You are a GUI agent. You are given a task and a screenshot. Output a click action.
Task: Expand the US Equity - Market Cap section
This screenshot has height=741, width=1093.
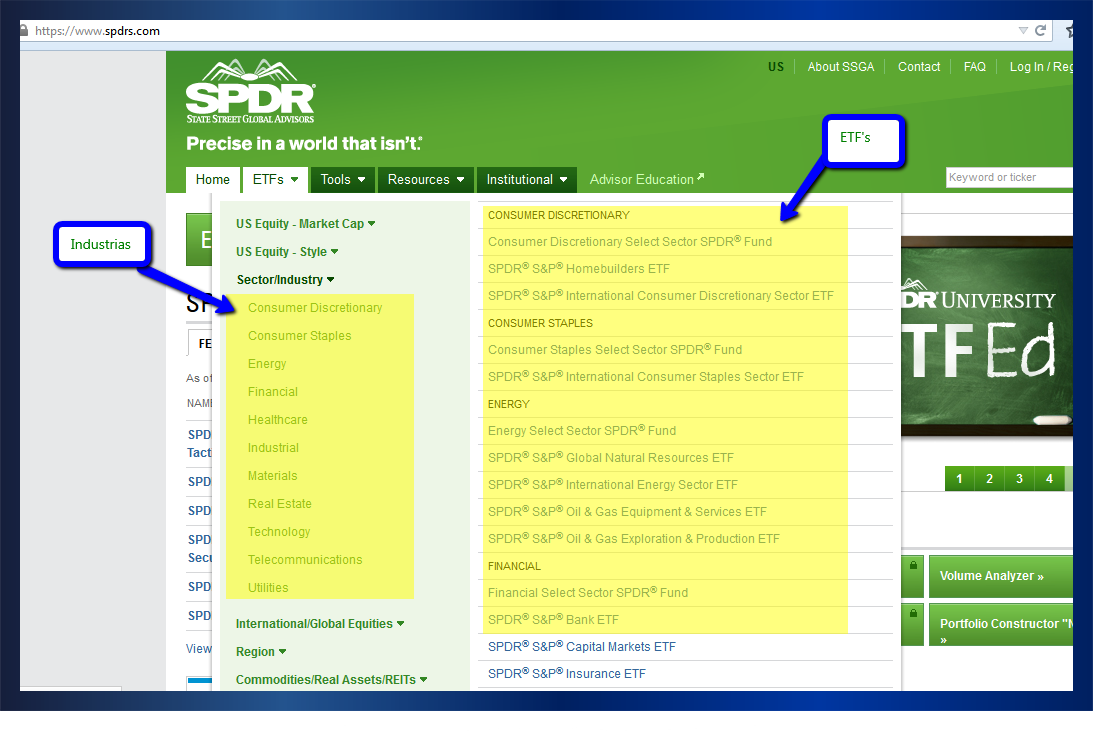click(372, 224)
